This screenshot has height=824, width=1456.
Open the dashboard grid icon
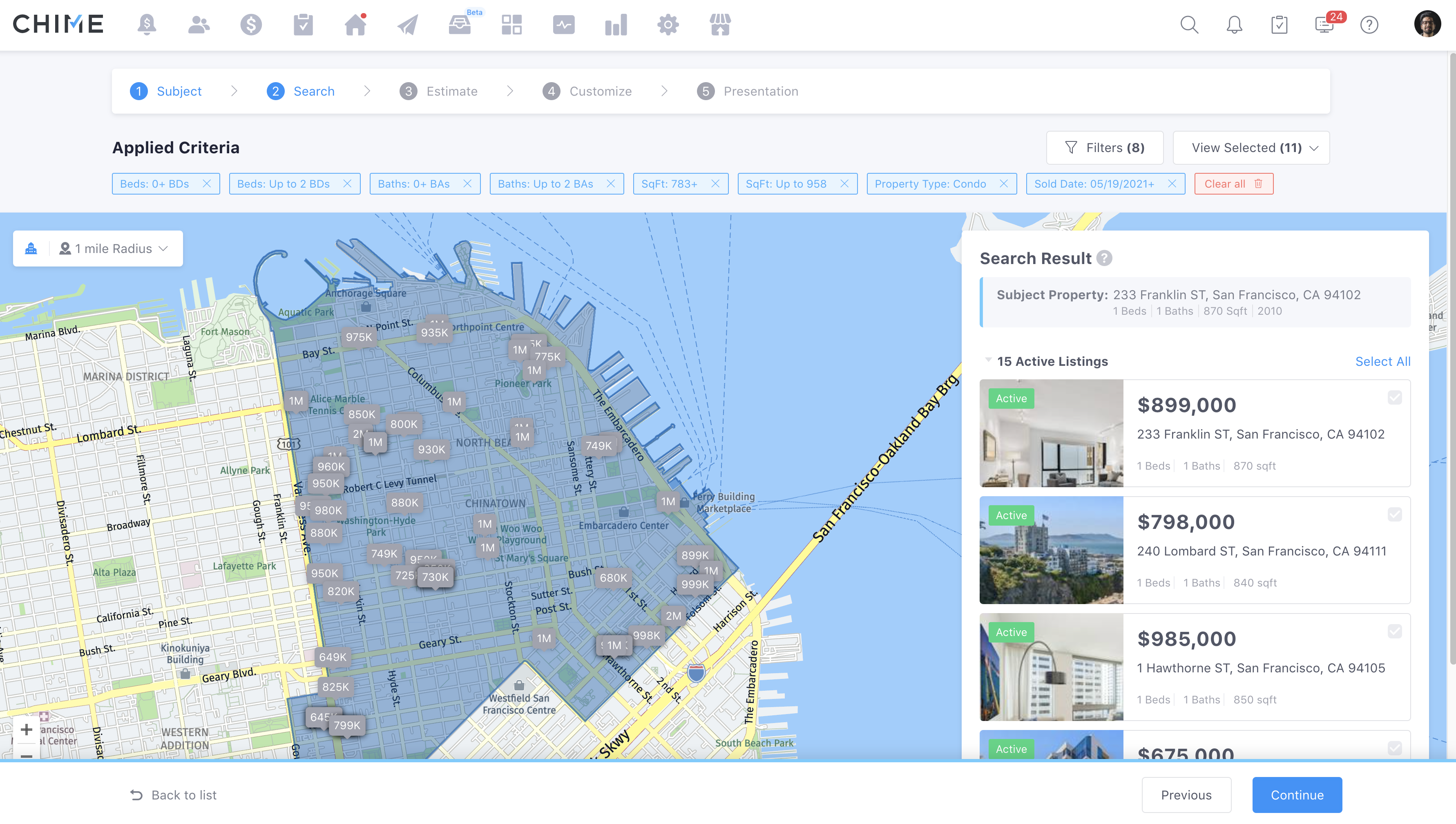[511, 25]
